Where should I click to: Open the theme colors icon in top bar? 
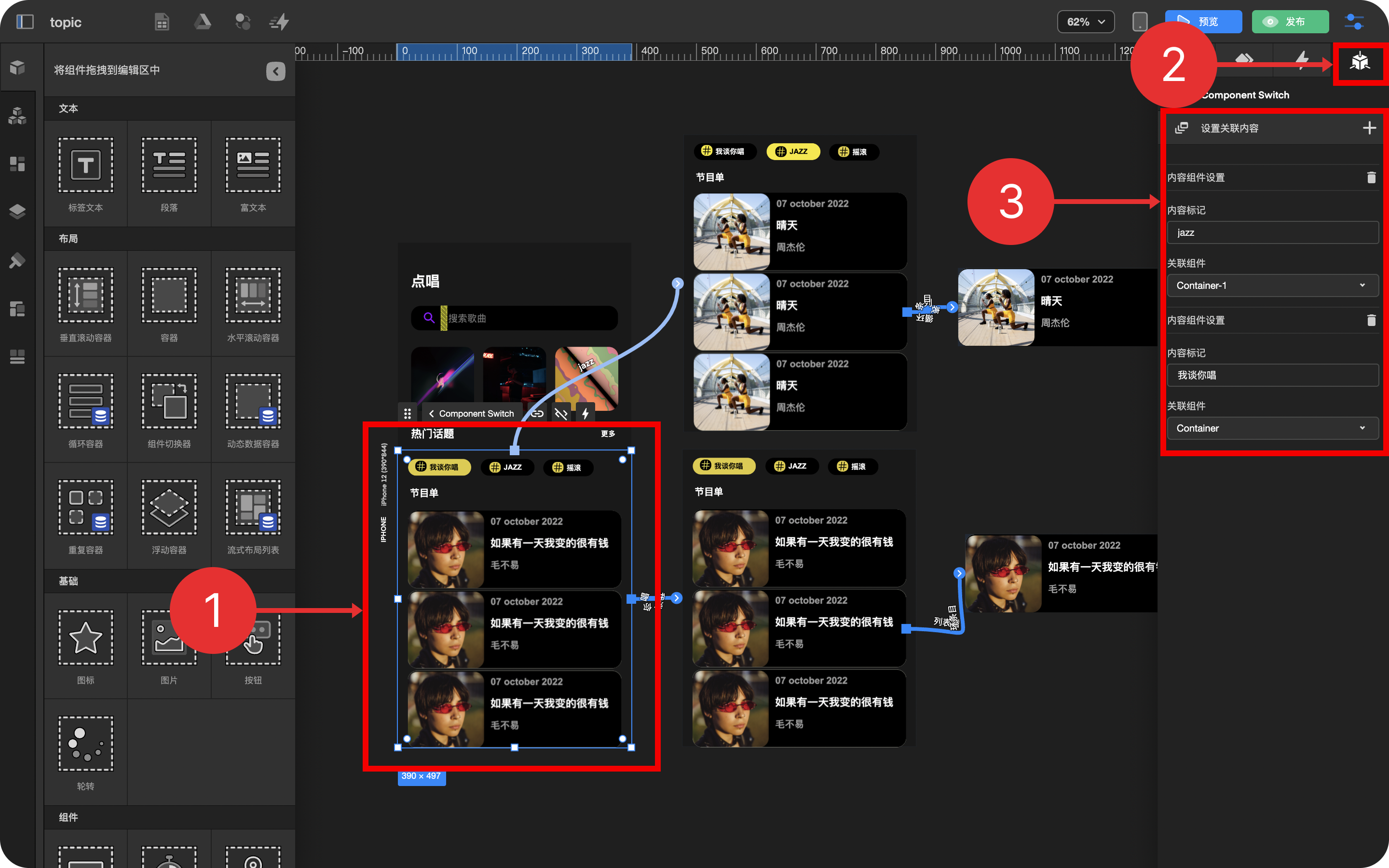(242, 22)
